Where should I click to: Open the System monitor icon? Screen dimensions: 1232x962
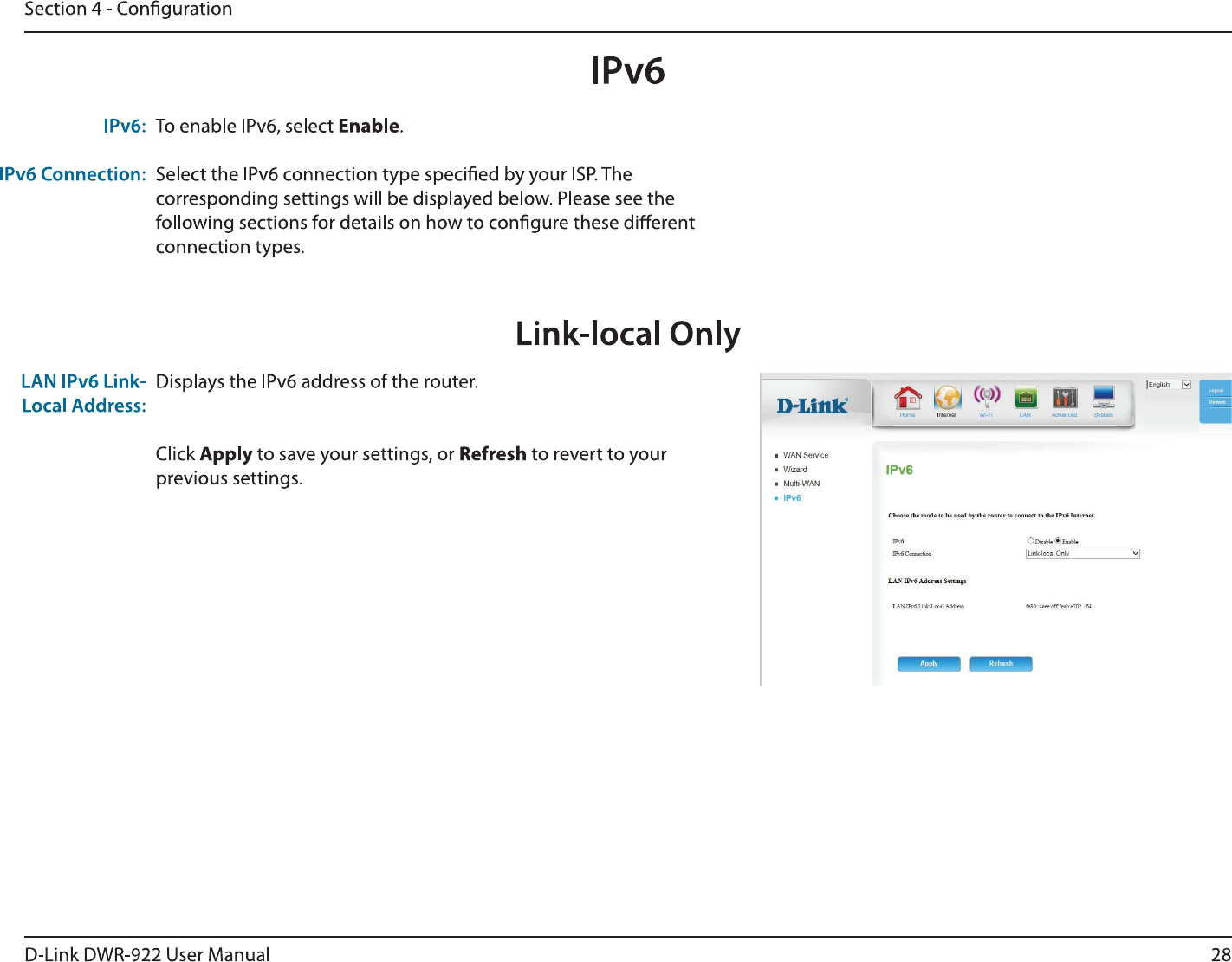pyautogui.click(x=1104, y=398)
